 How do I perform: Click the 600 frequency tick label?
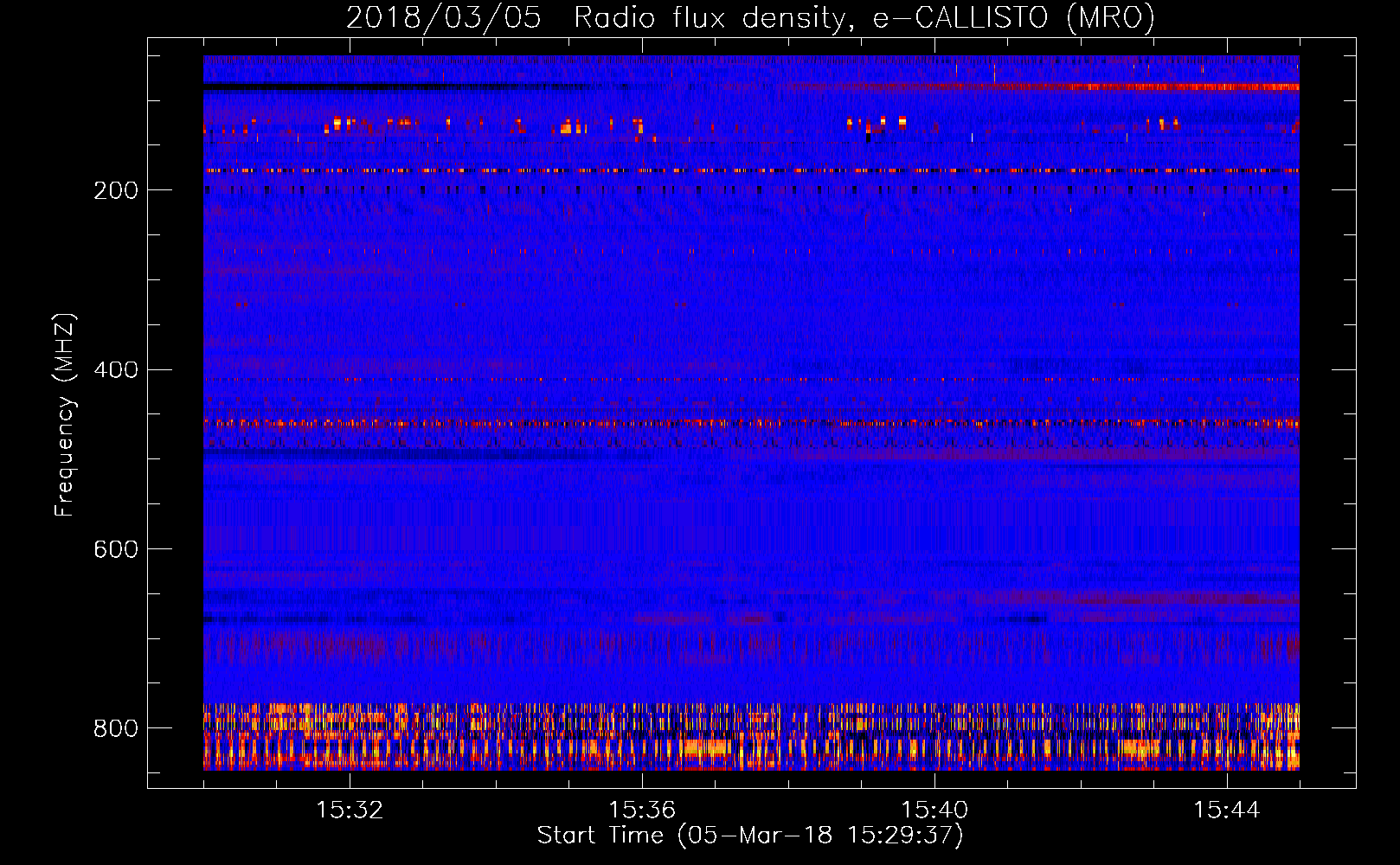point(116,550)
